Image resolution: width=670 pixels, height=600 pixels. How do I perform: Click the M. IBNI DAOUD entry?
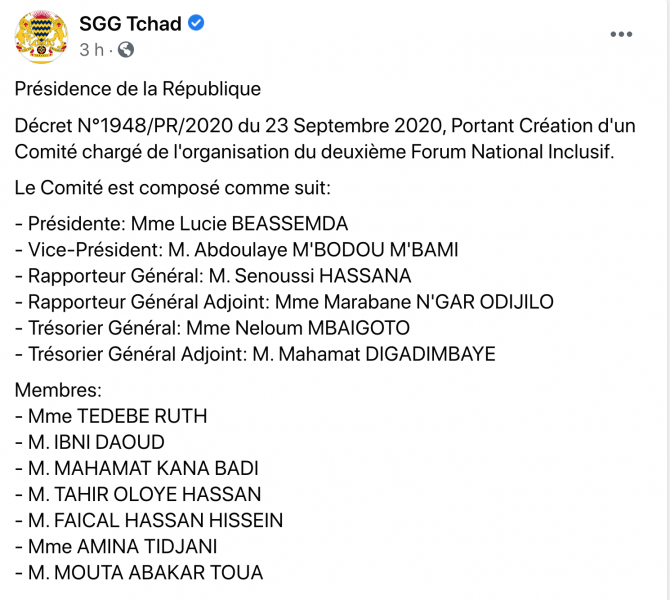coord(90,443)
